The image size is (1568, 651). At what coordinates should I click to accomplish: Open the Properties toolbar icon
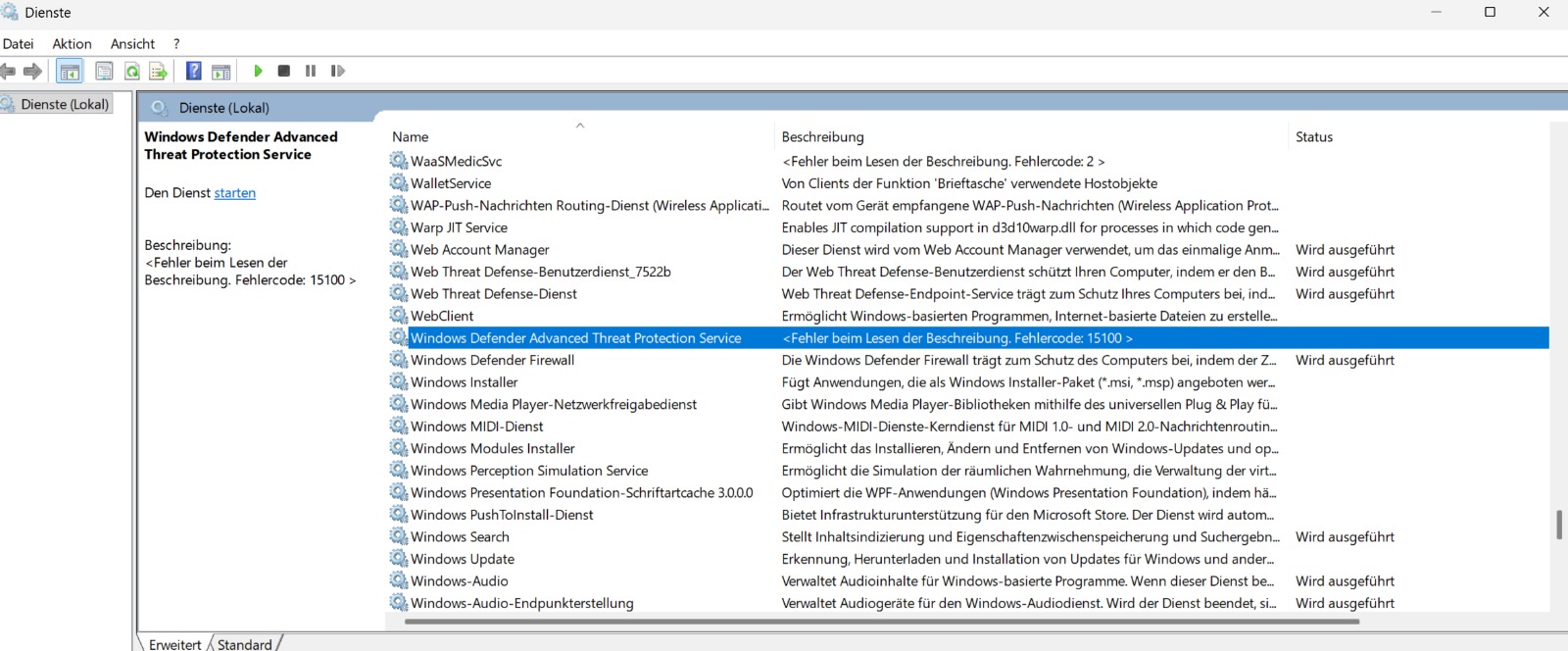pos(104,71)
